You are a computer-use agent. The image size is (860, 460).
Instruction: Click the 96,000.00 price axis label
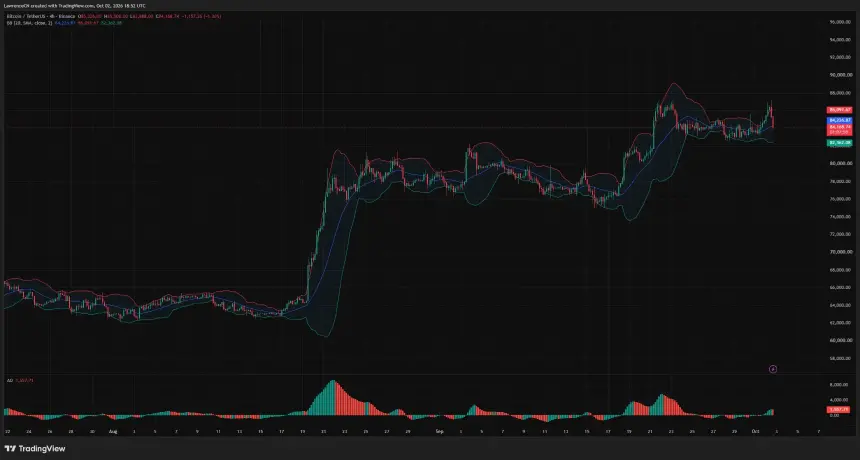(841, 22)
